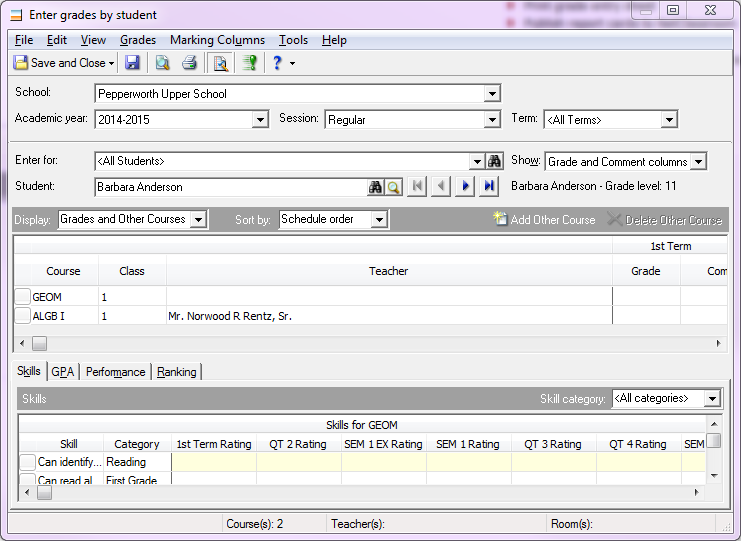The image size is (741, 541).
Task: Click the Teacher column header
Action: point(388,271)
